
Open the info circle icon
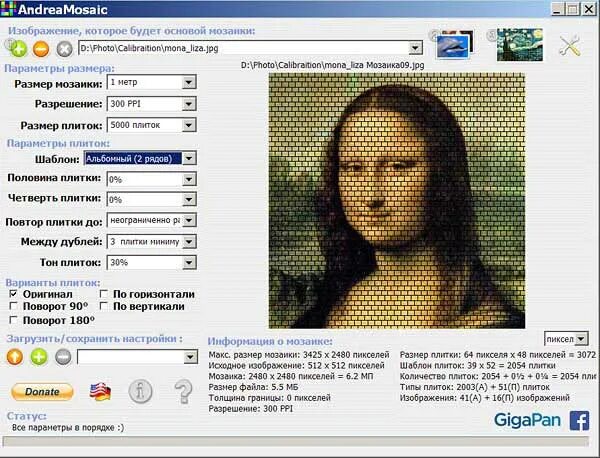pos(140,391)
